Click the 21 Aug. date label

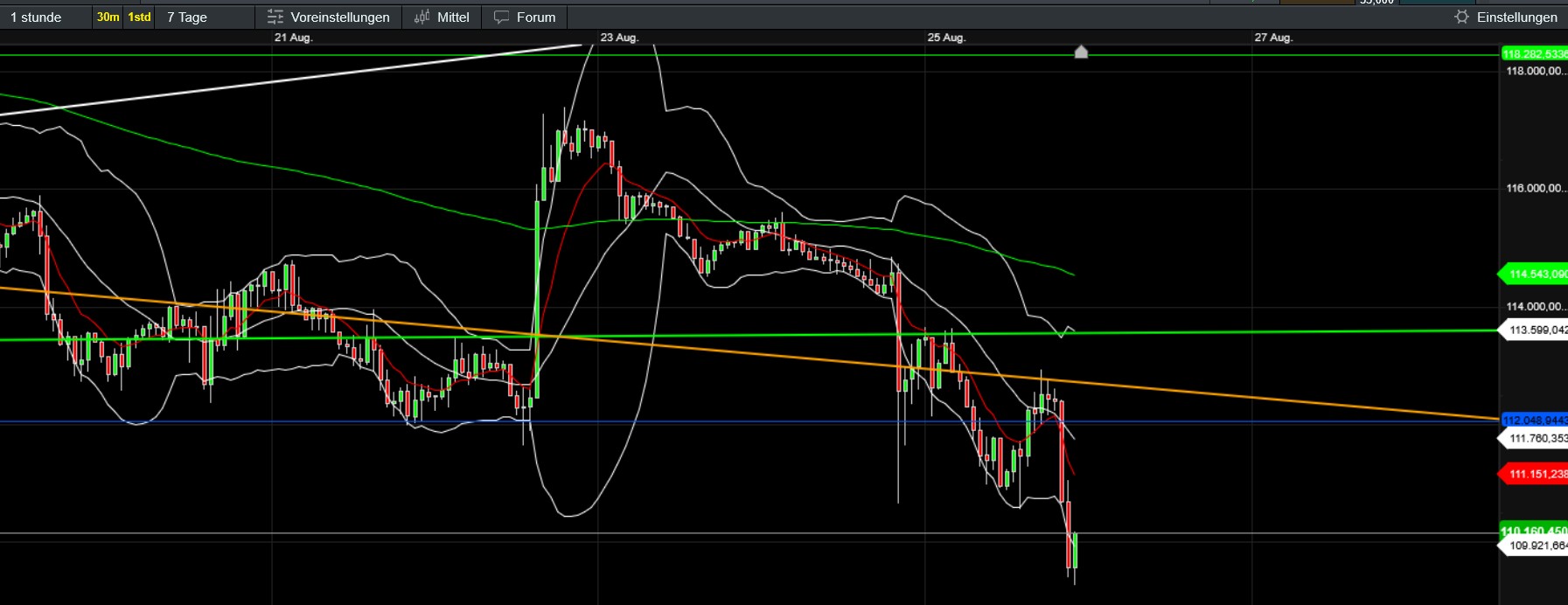click(293, 38)
